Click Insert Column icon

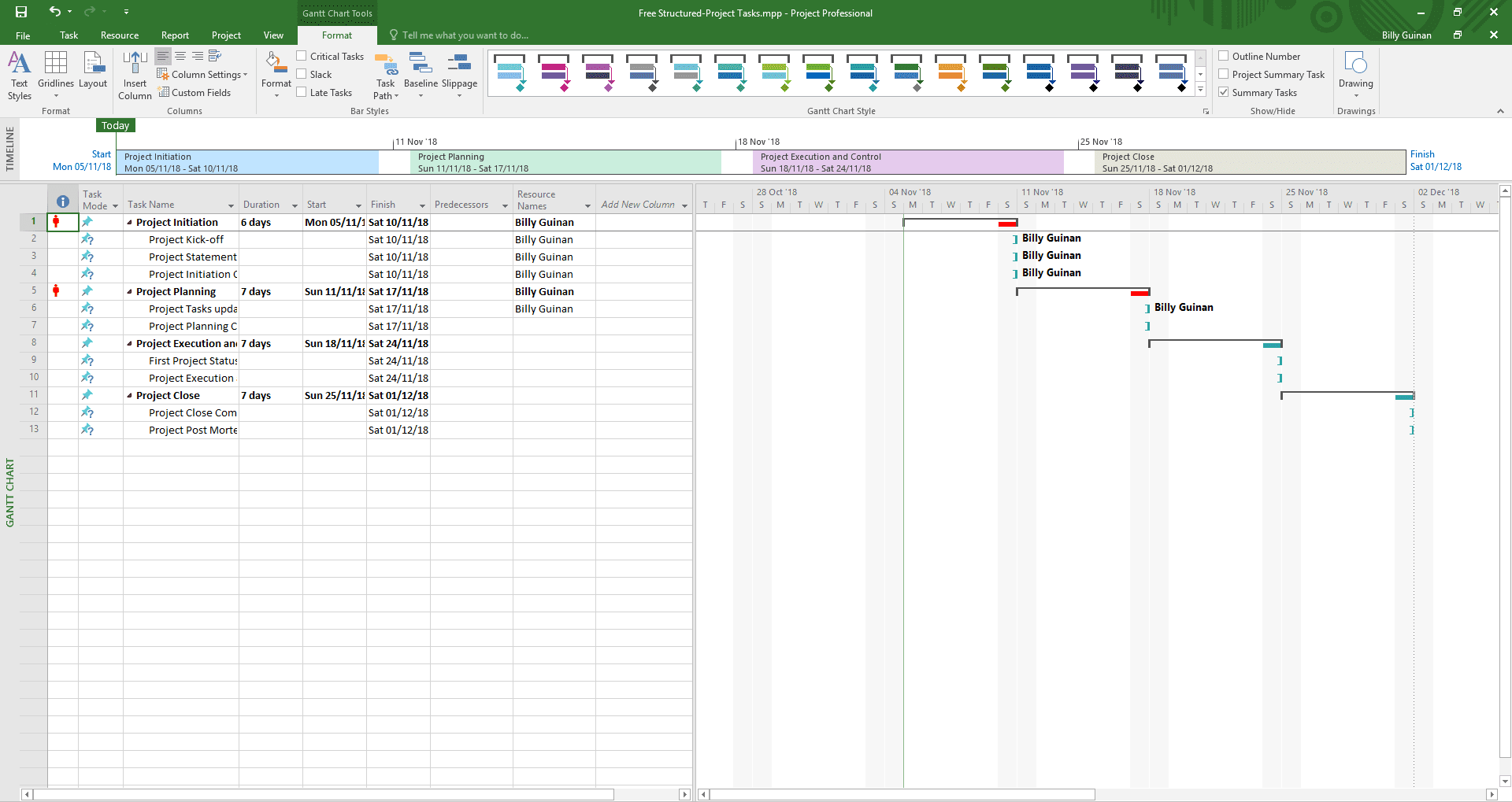tap(135, 76)
